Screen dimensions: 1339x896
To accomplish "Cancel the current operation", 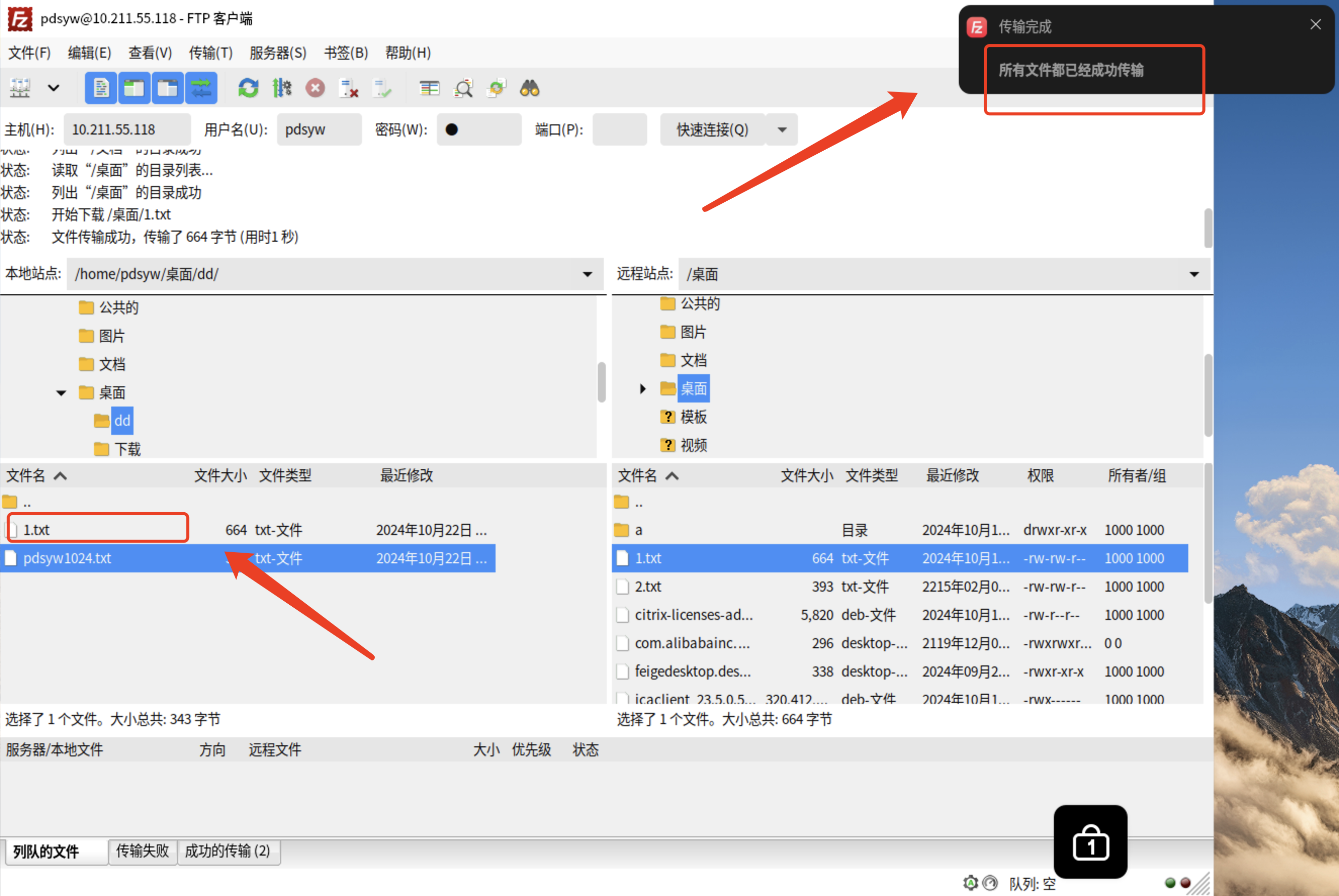I will [x=315, y=88].
